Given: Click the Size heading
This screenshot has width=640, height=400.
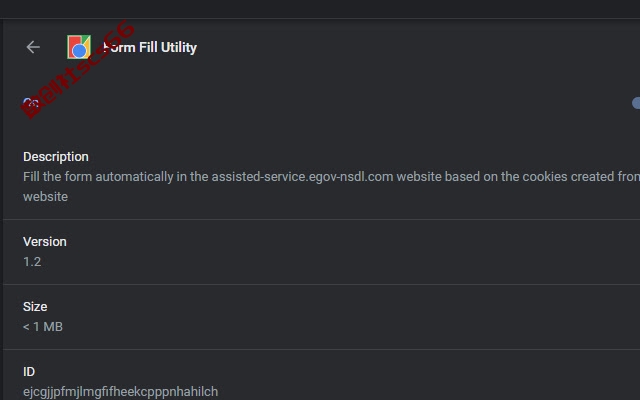Looking at the screenshot, I should pyautogui.click(x=35, y=307).
